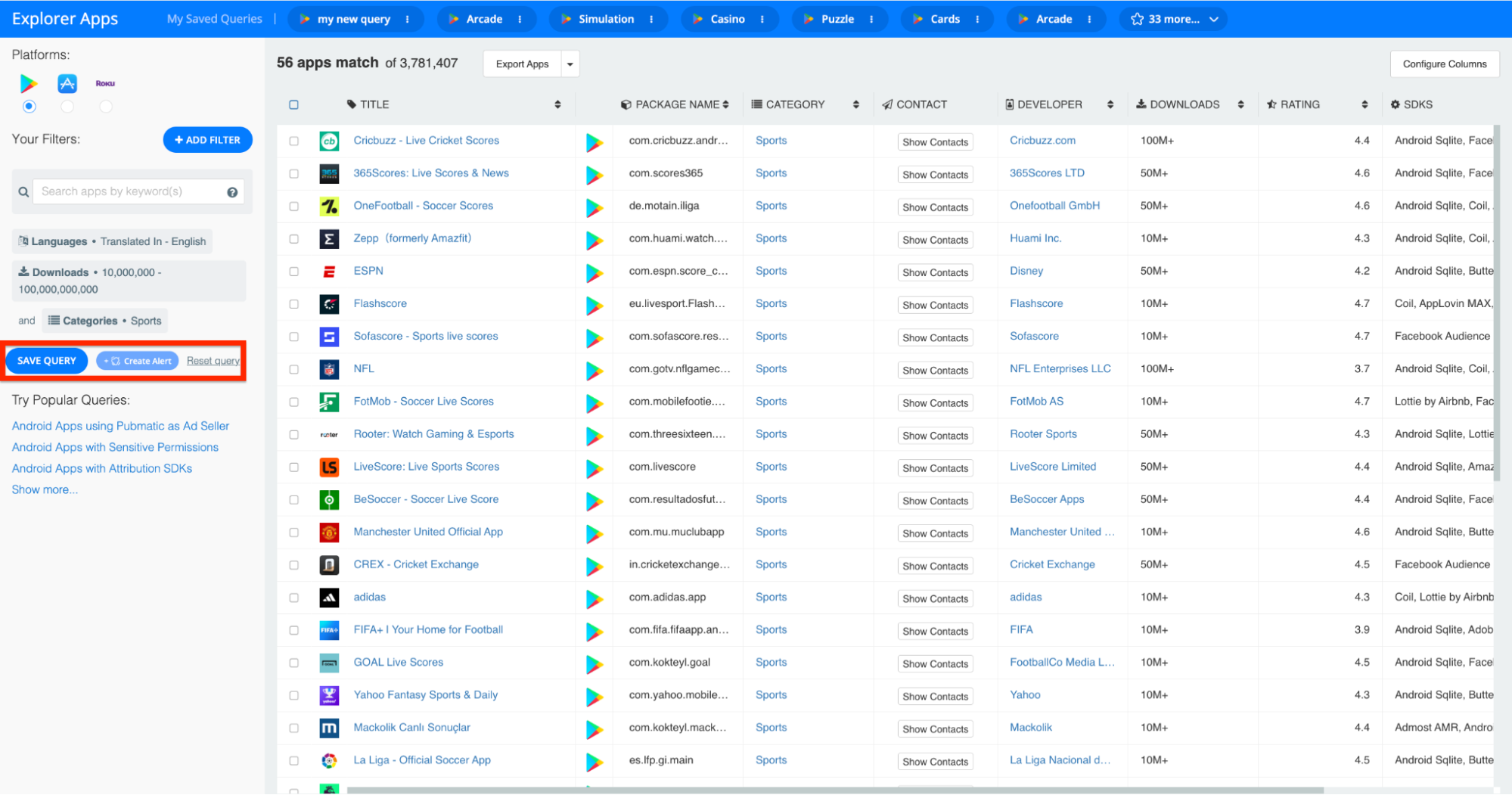Open Google Play link for adidas row
The width and height of the screenshot is (1512, 795).
pos(595,598)
